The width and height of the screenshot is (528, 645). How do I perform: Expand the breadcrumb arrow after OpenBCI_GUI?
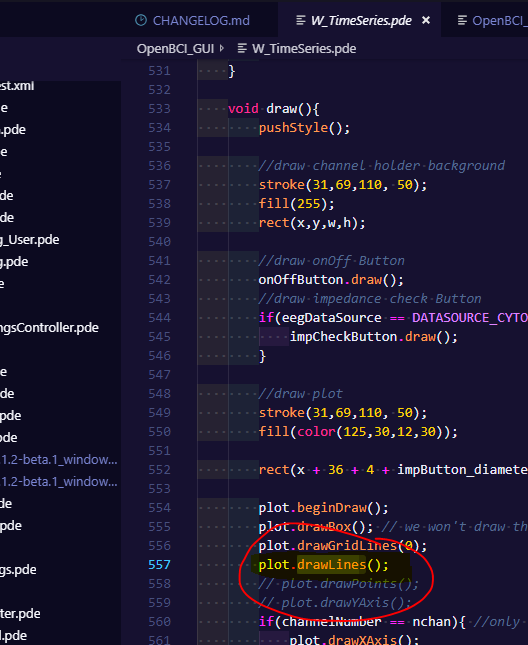point(222,49)
